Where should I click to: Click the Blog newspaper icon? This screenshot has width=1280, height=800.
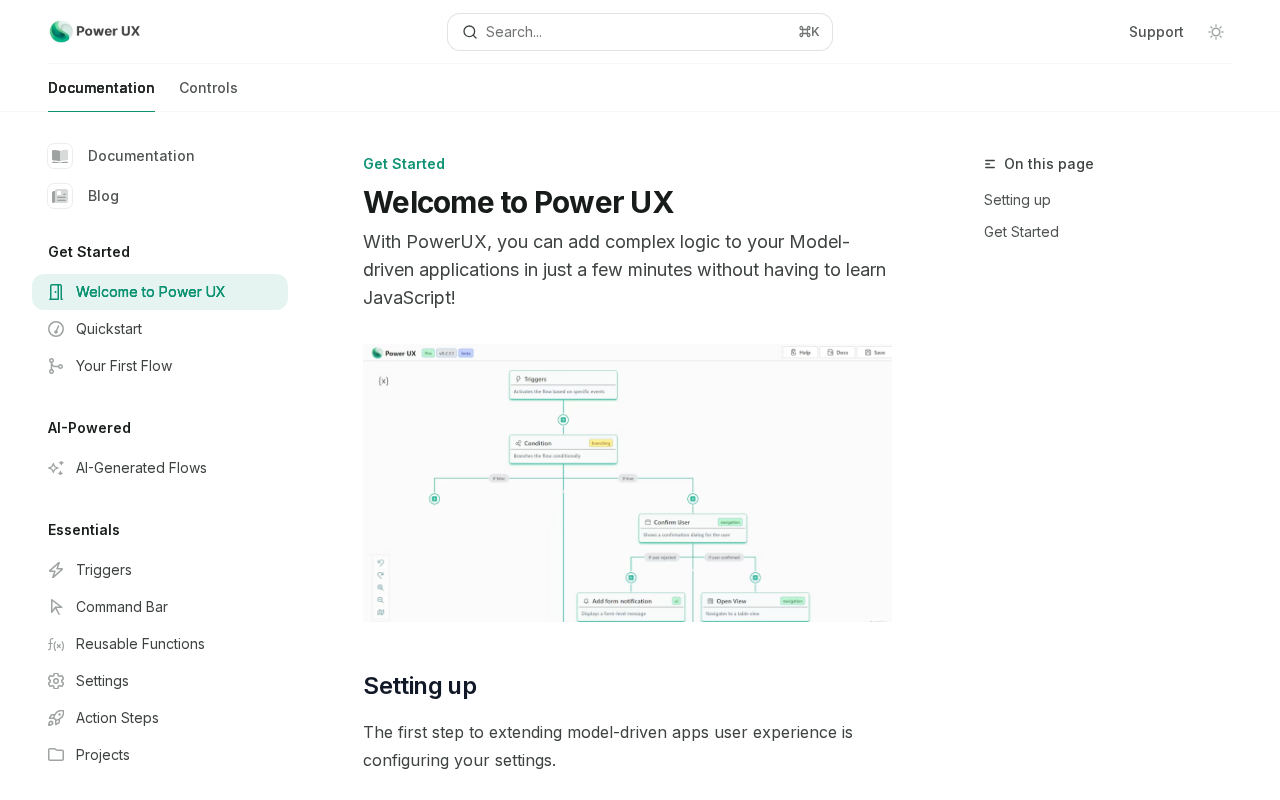click(60, 196)
